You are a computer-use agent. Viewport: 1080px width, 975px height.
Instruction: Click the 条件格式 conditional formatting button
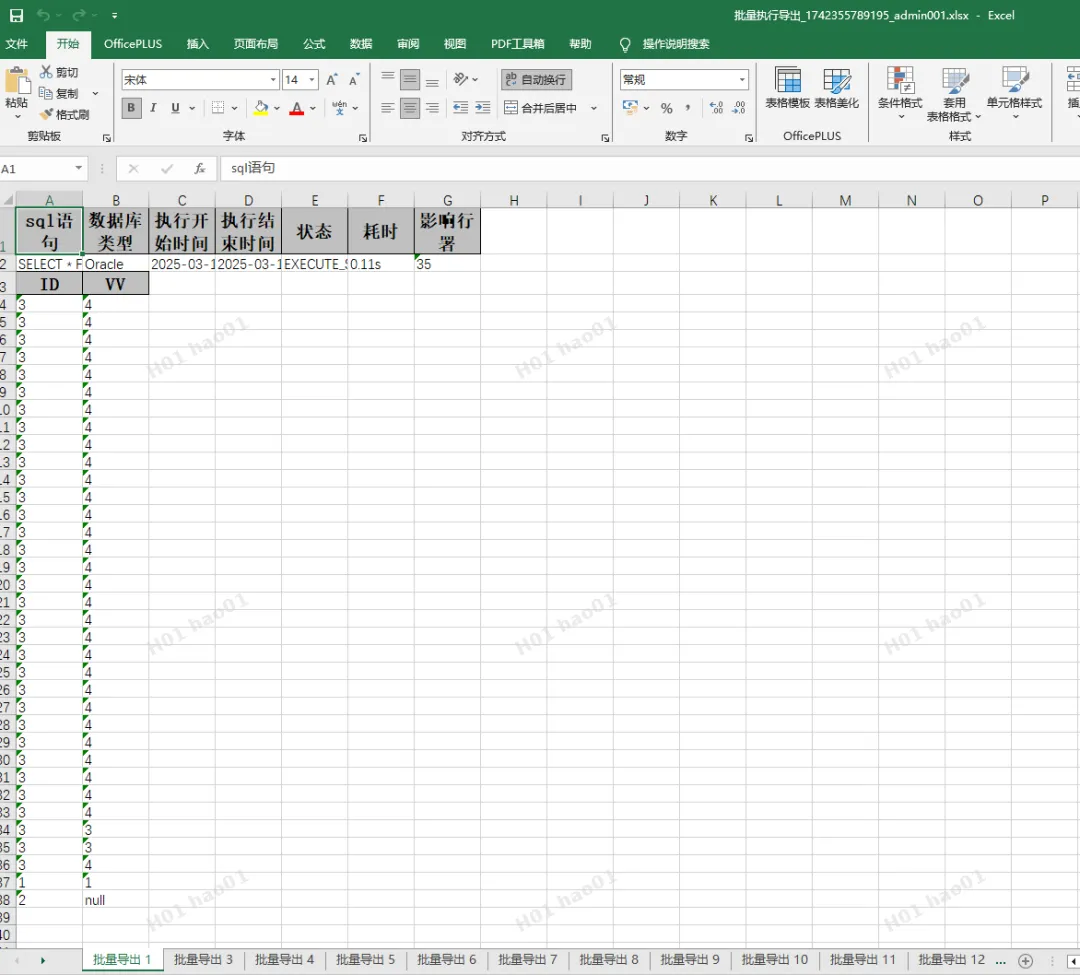pos(900,88)
